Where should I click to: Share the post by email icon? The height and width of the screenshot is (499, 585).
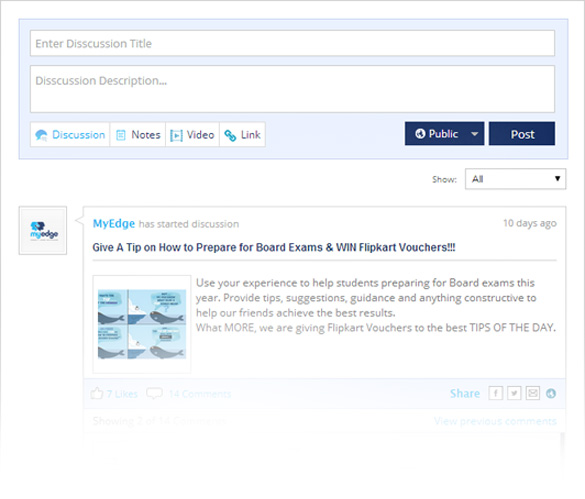pyautogui.click(x=533, y=393)
